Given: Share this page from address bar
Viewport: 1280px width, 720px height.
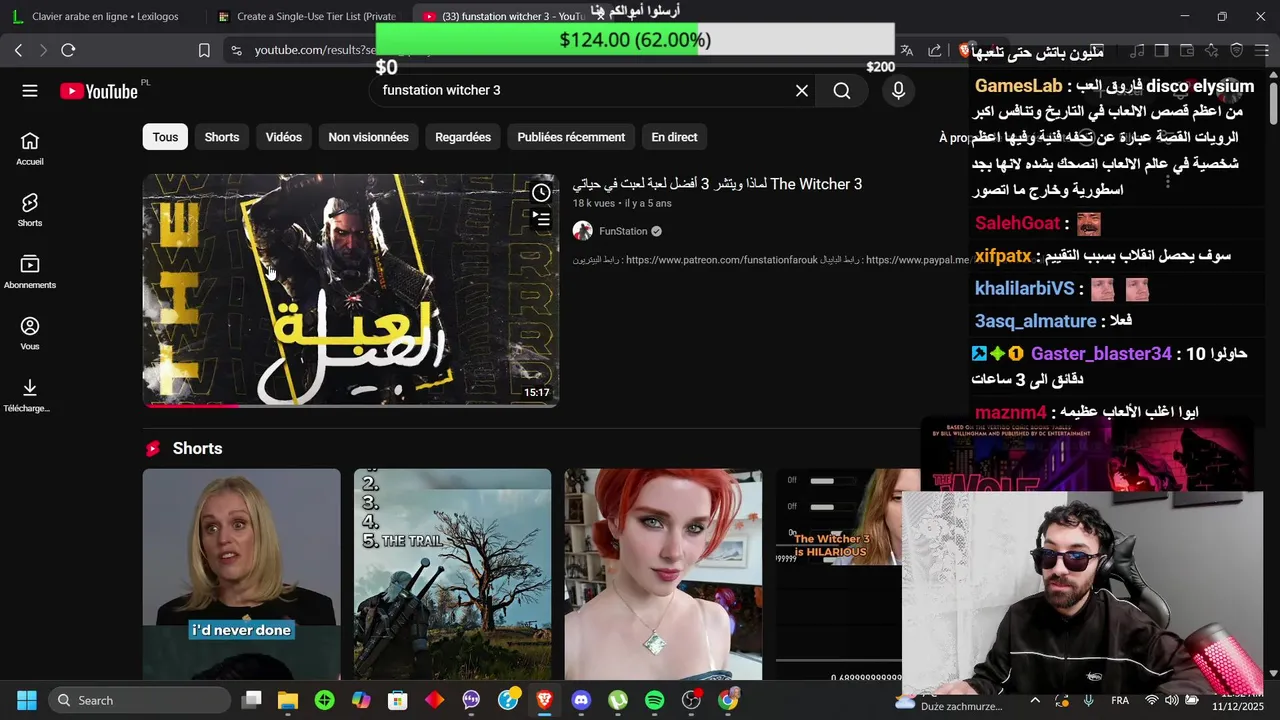Looking at the screenshot, I should click(935, 50).
